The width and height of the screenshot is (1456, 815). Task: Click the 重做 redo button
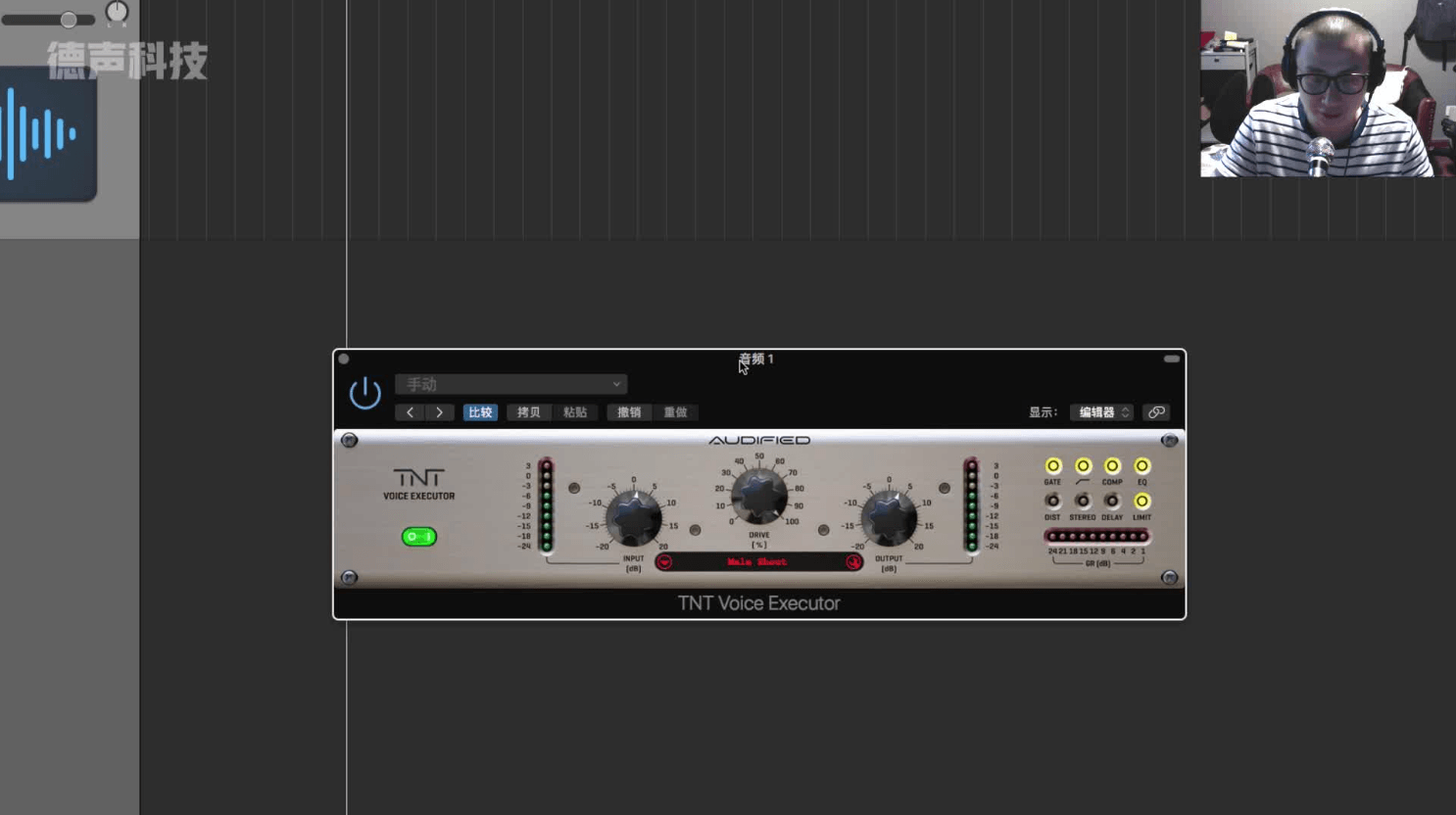tap(675, 412)
